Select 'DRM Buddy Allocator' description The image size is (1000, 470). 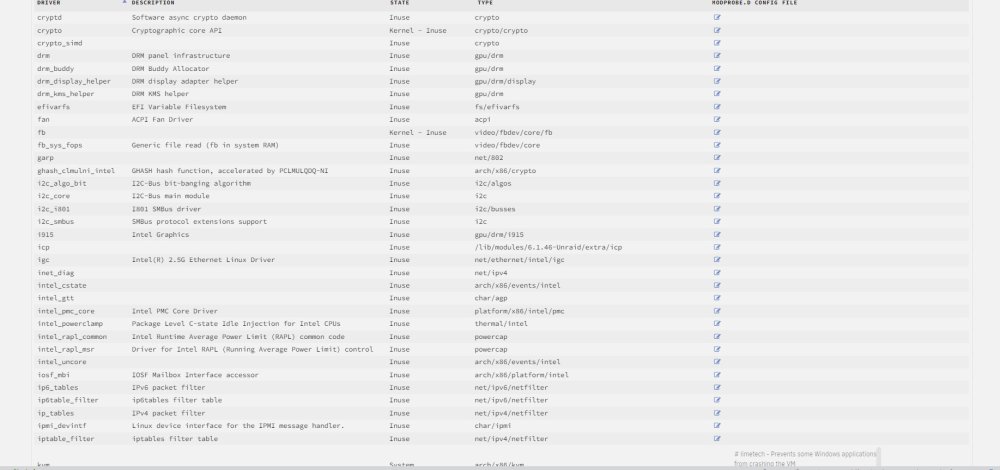[170, 68]
